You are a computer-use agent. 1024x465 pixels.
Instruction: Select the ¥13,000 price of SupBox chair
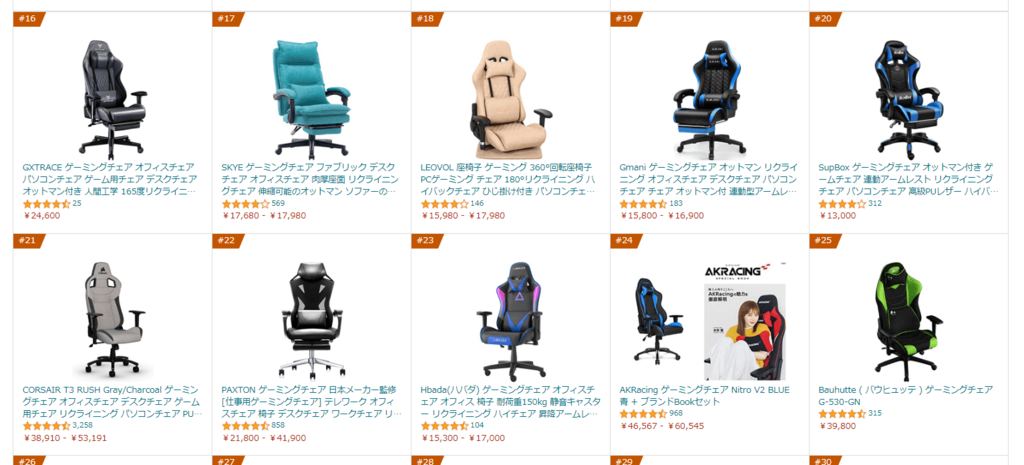tap(837, 216)
